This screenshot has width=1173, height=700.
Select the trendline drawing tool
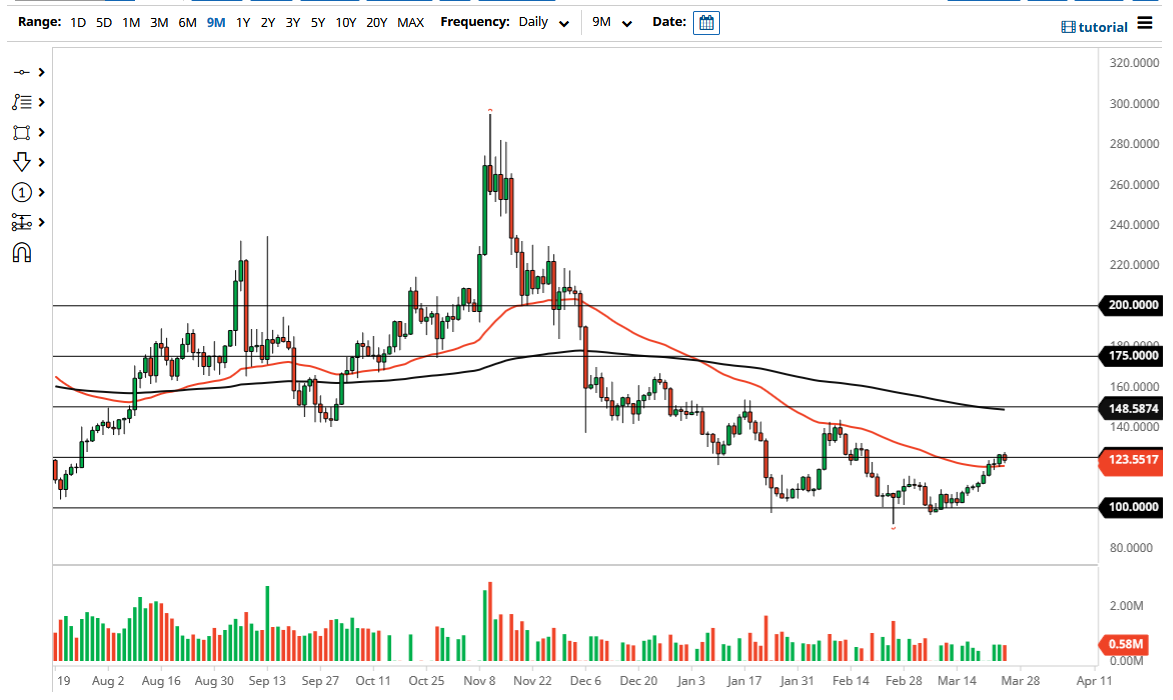(x=22, y=71)
